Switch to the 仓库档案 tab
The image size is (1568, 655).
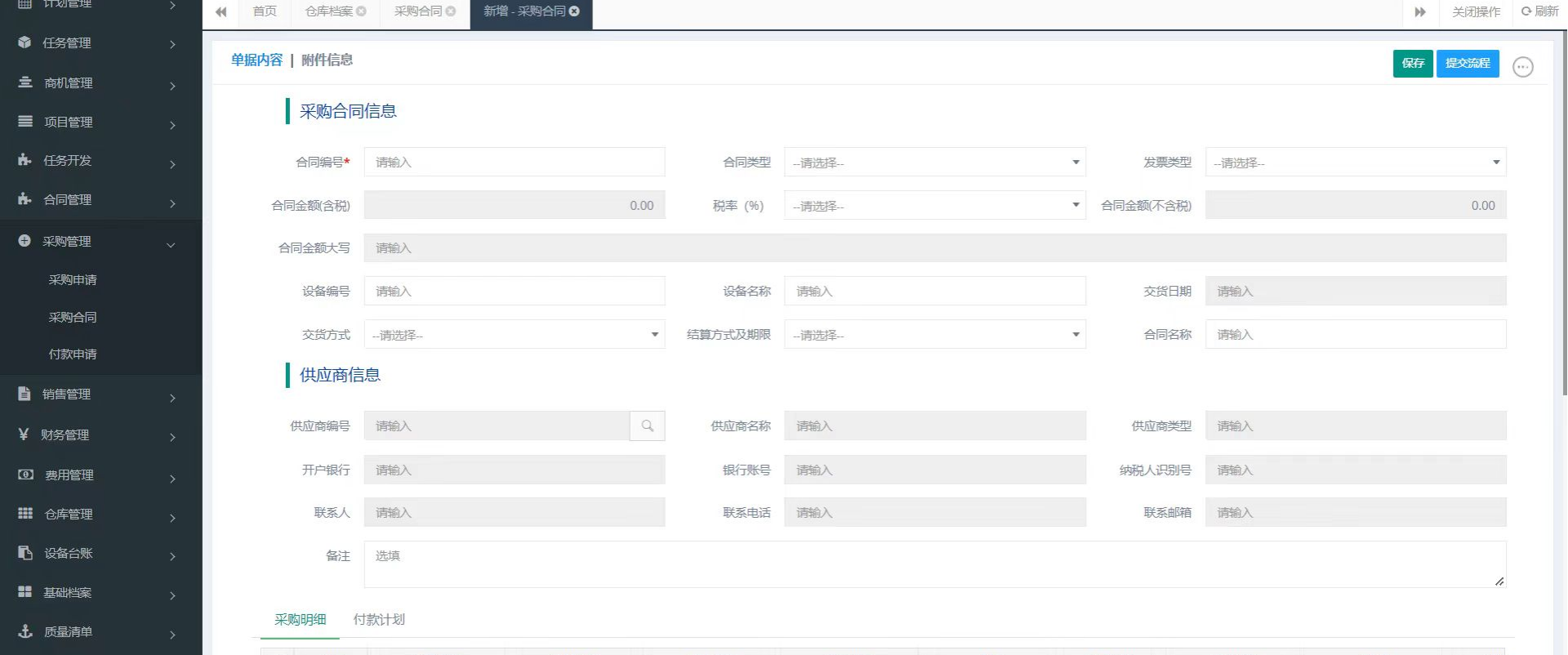point(329,11)
